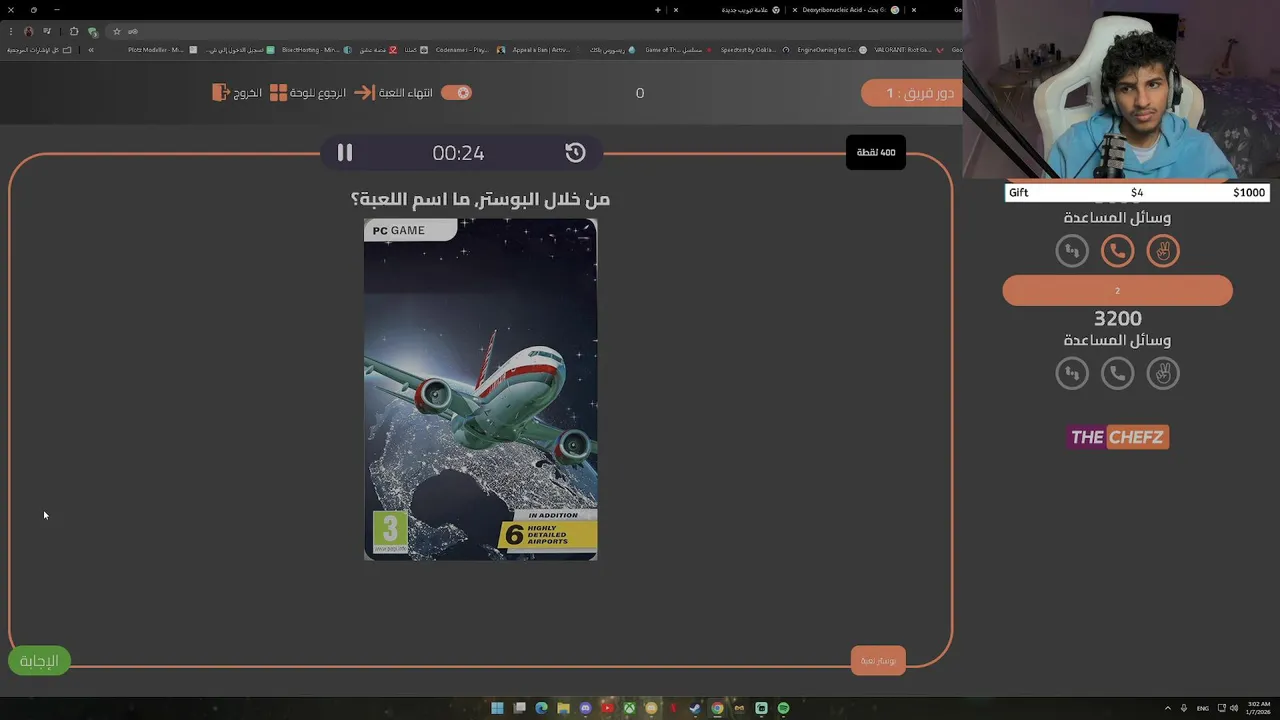Screen dimensions: 1280x720
Task: Open the BisectHosting bookmark
Action: pos(316,50)
